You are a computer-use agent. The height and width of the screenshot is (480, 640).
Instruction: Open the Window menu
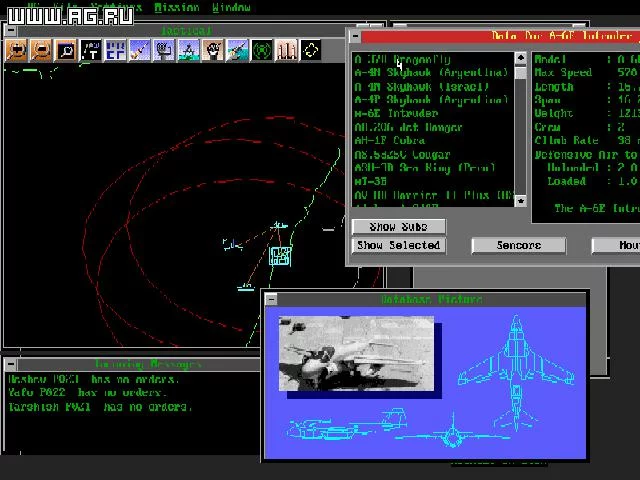click(x=231, y=7)
